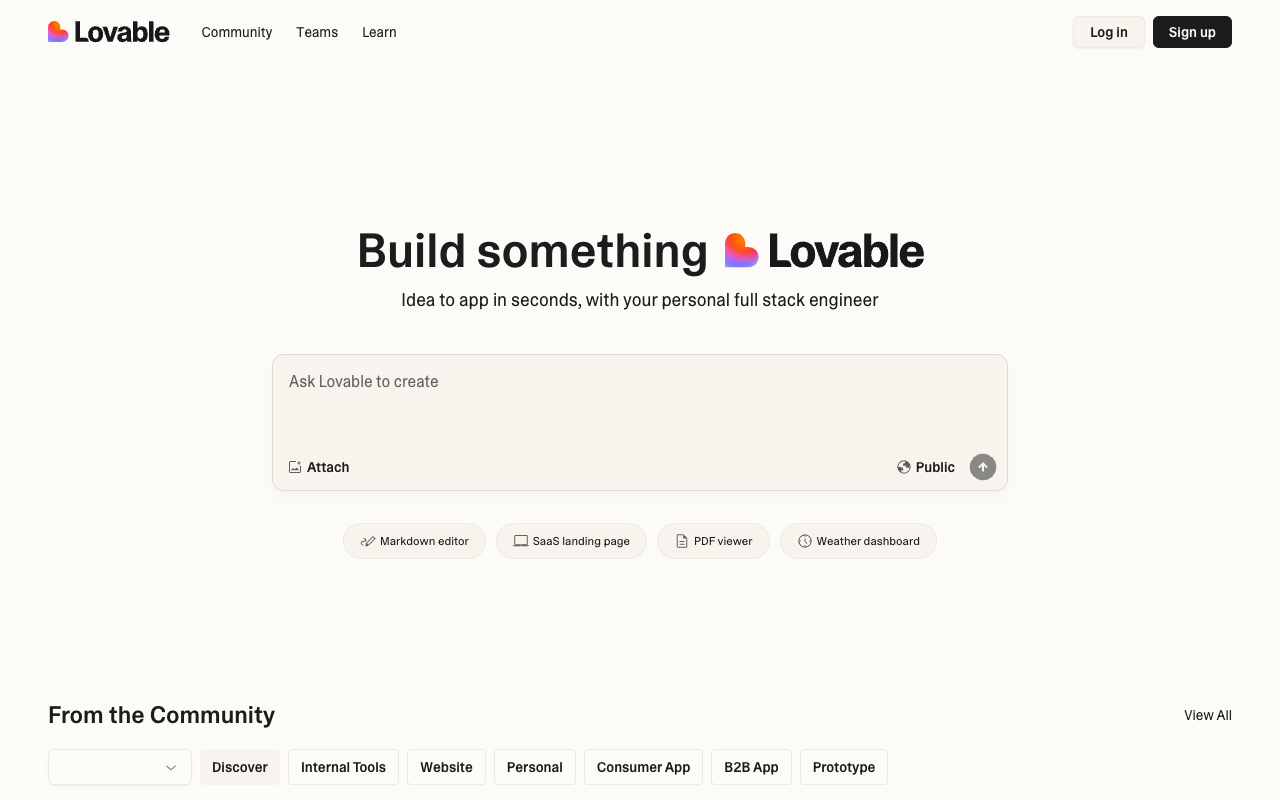The height and width of the screenshot is (800, 1280).
Task: Follow the View All community link
Action: click(1207, 715)
